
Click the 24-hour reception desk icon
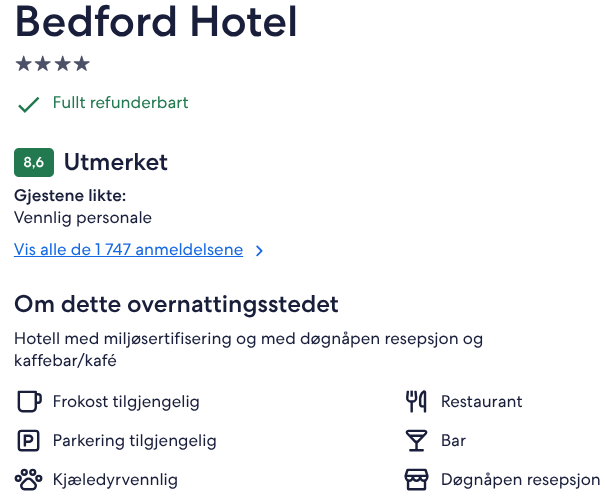point(416,480)
